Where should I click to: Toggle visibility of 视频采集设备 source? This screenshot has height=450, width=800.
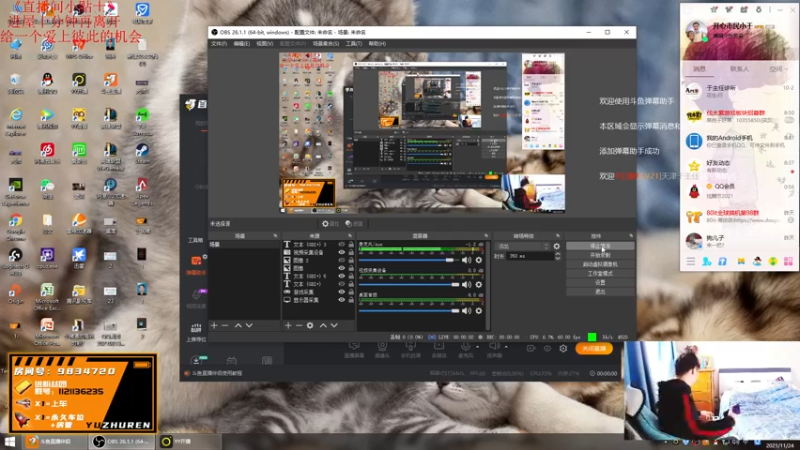[341, 252]
